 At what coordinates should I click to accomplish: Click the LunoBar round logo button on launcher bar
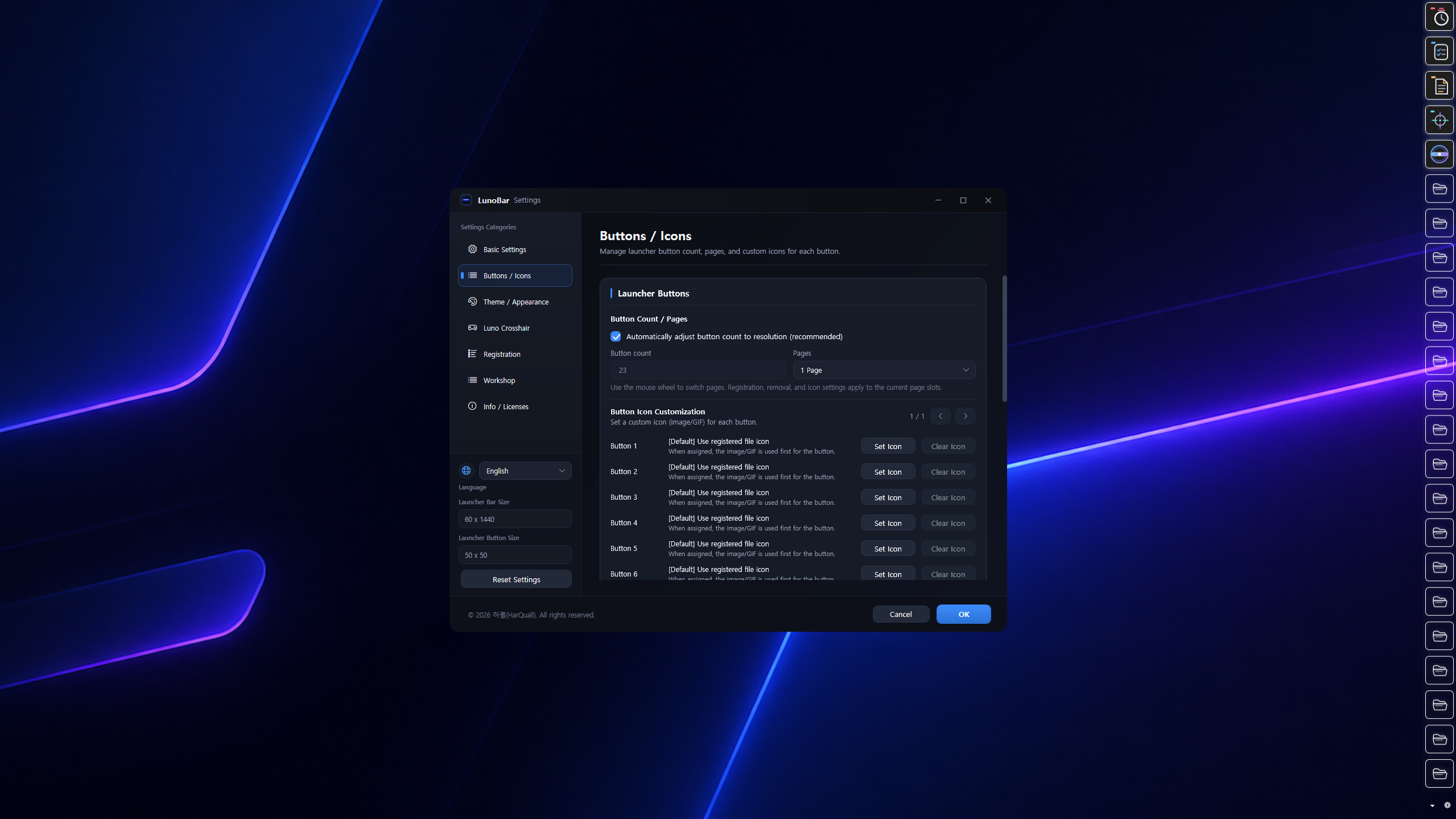1439,154
